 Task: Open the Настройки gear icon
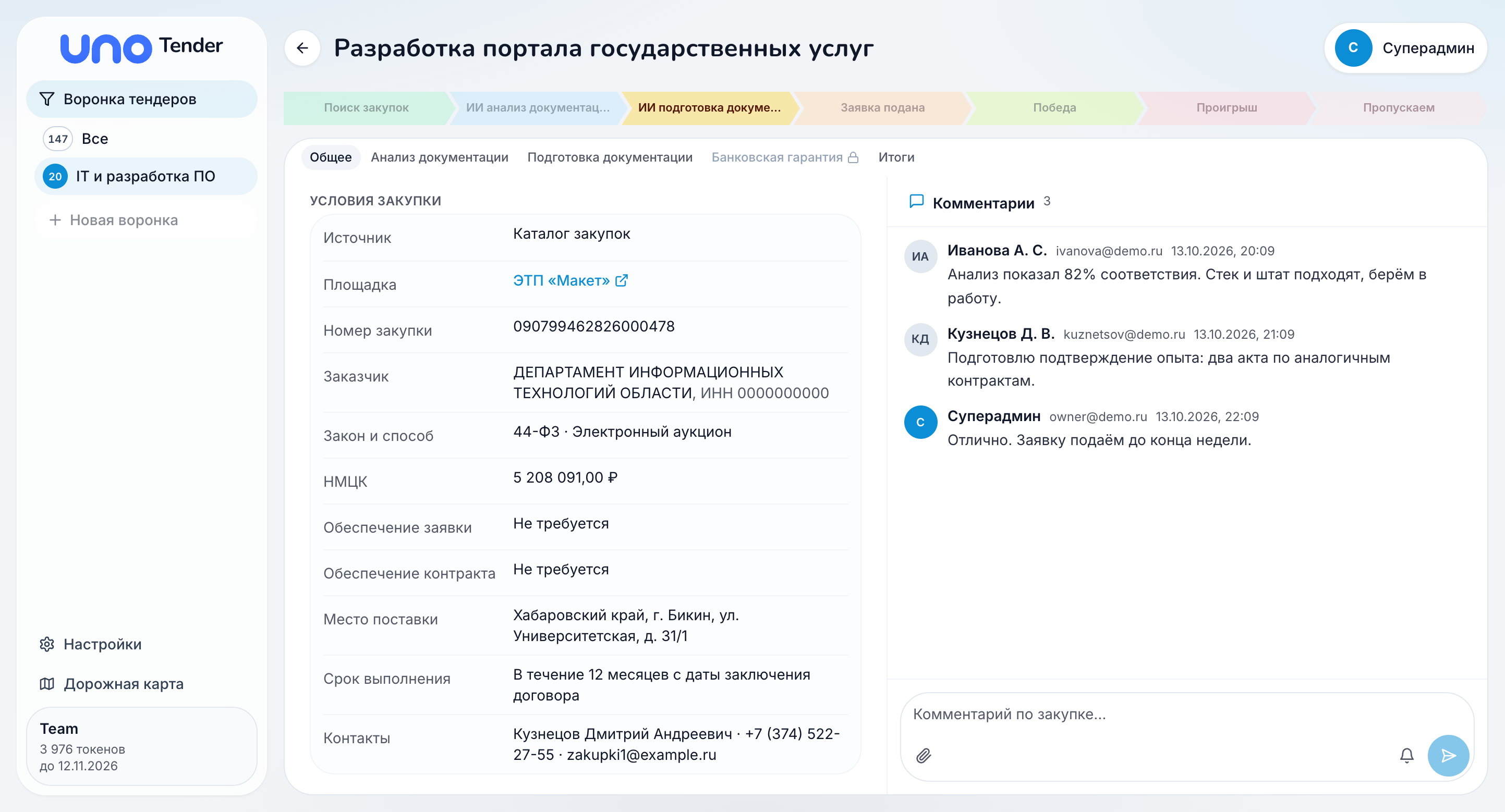(x=47, y=644)
